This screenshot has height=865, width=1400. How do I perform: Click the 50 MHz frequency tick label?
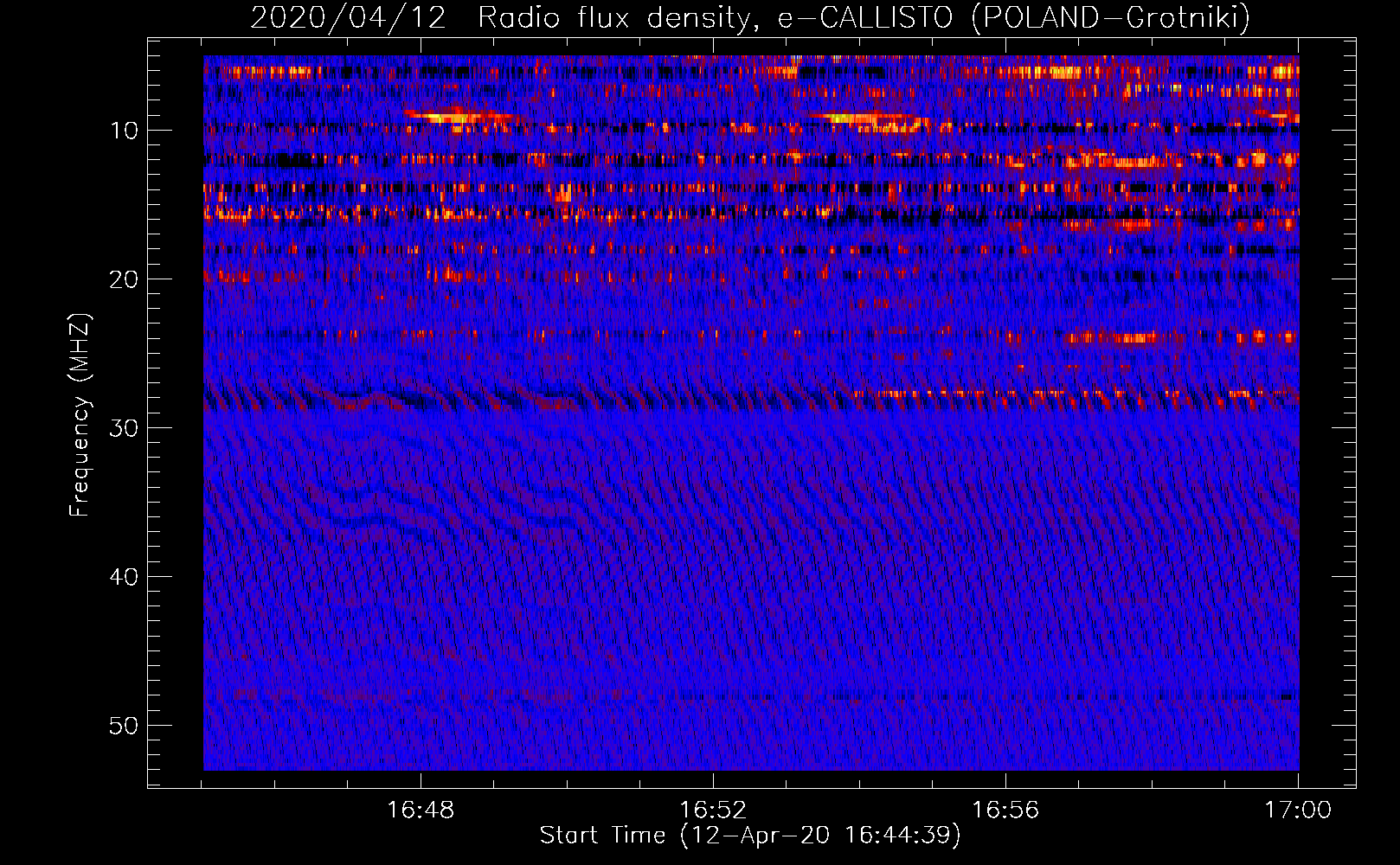coord(125,726)
